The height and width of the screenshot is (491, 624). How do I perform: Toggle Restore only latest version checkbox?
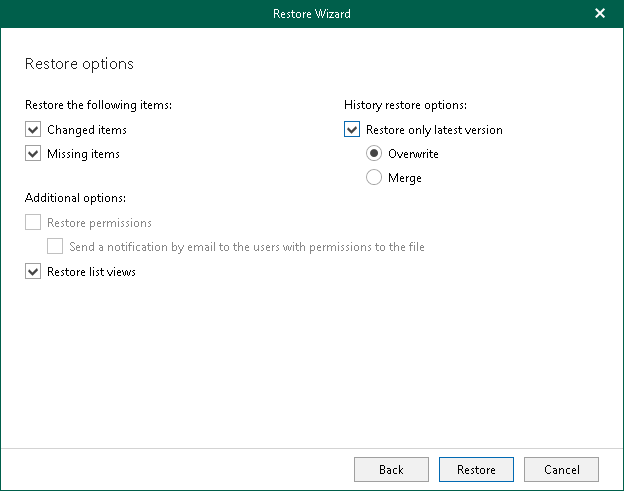[x=351, y=130]
